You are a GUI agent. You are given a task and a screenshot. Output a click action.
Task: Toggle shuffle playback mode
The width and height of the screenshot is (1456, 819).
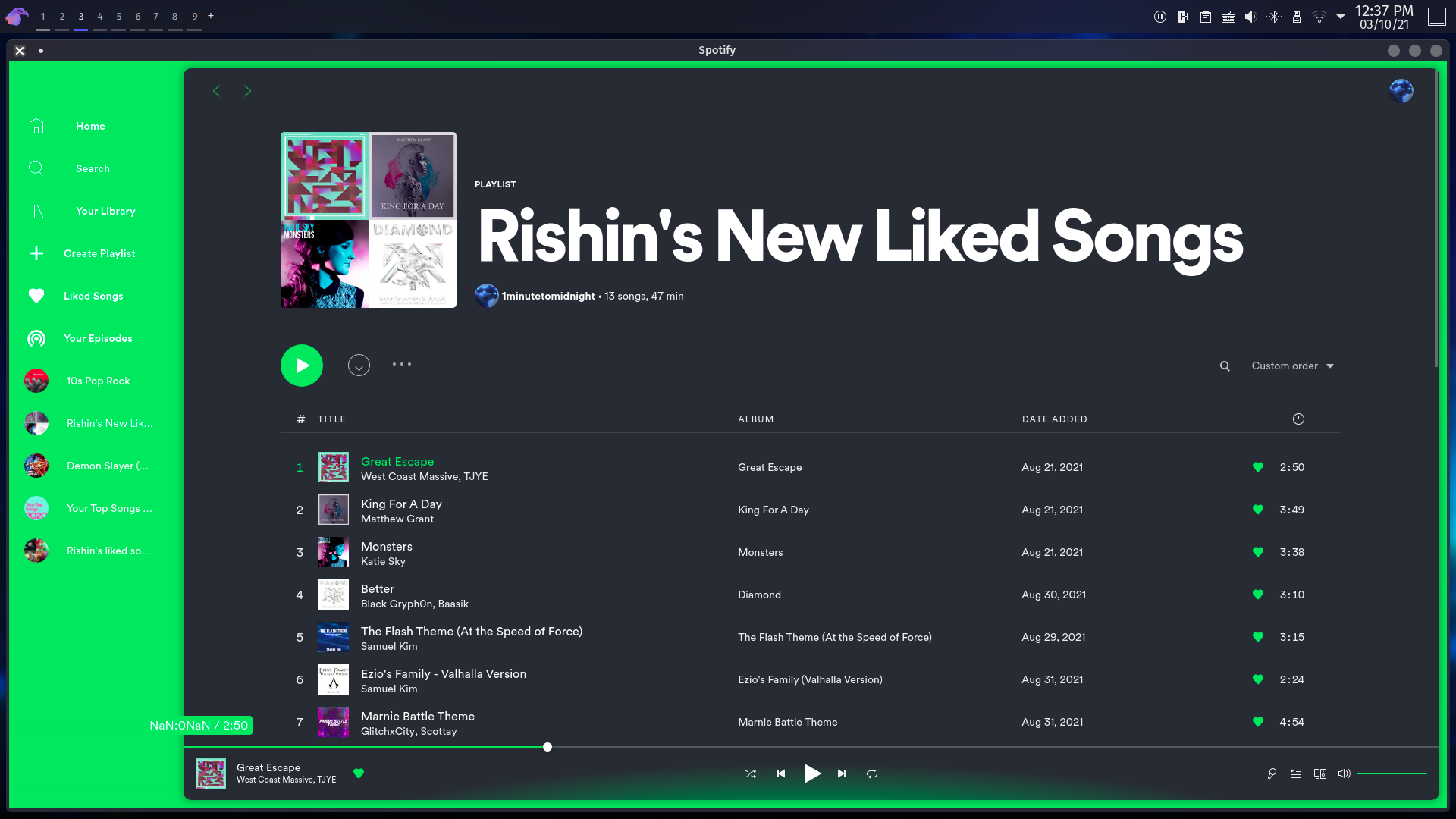coord(751,773)
